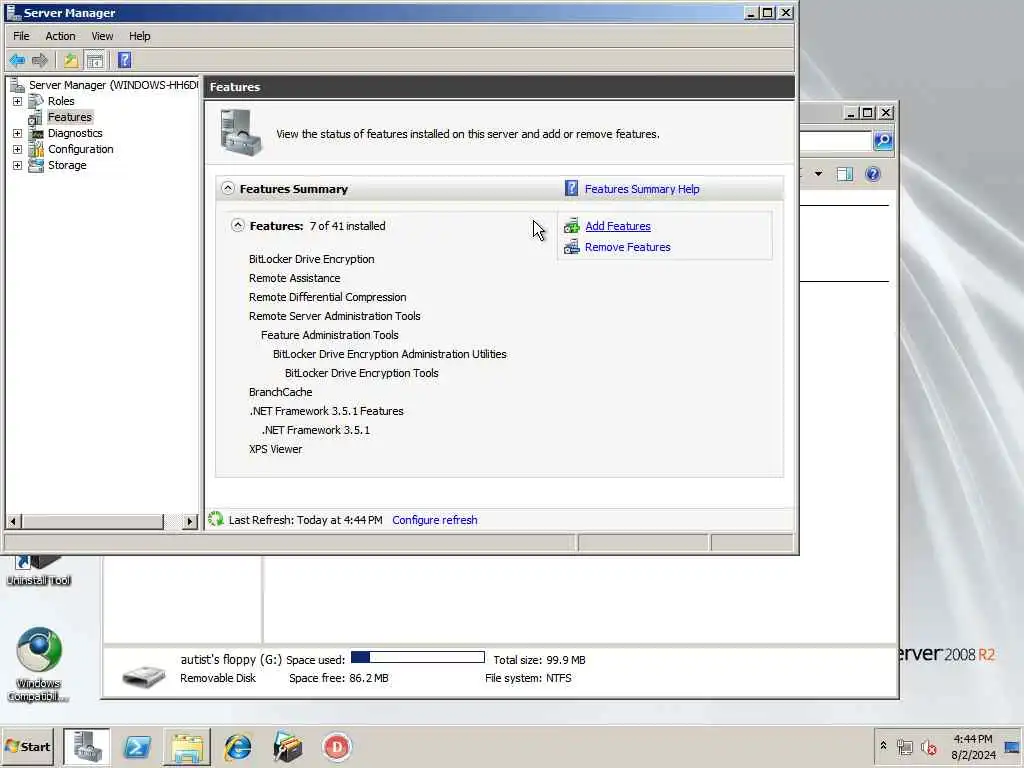
Task: Select the Server Manager root node
Action: click(112, 85)
